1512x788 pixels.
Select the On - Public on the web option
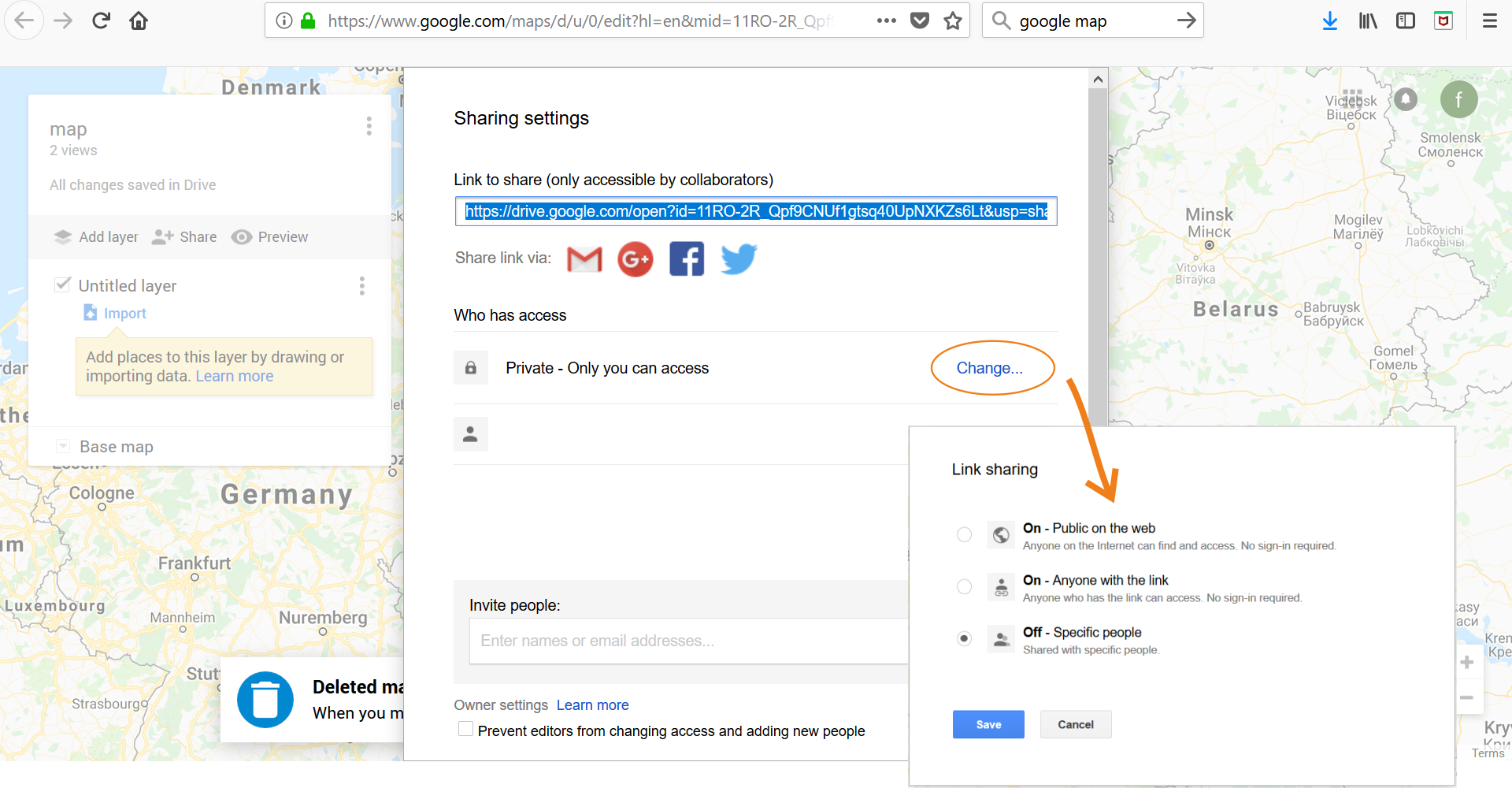click(964, 534)
